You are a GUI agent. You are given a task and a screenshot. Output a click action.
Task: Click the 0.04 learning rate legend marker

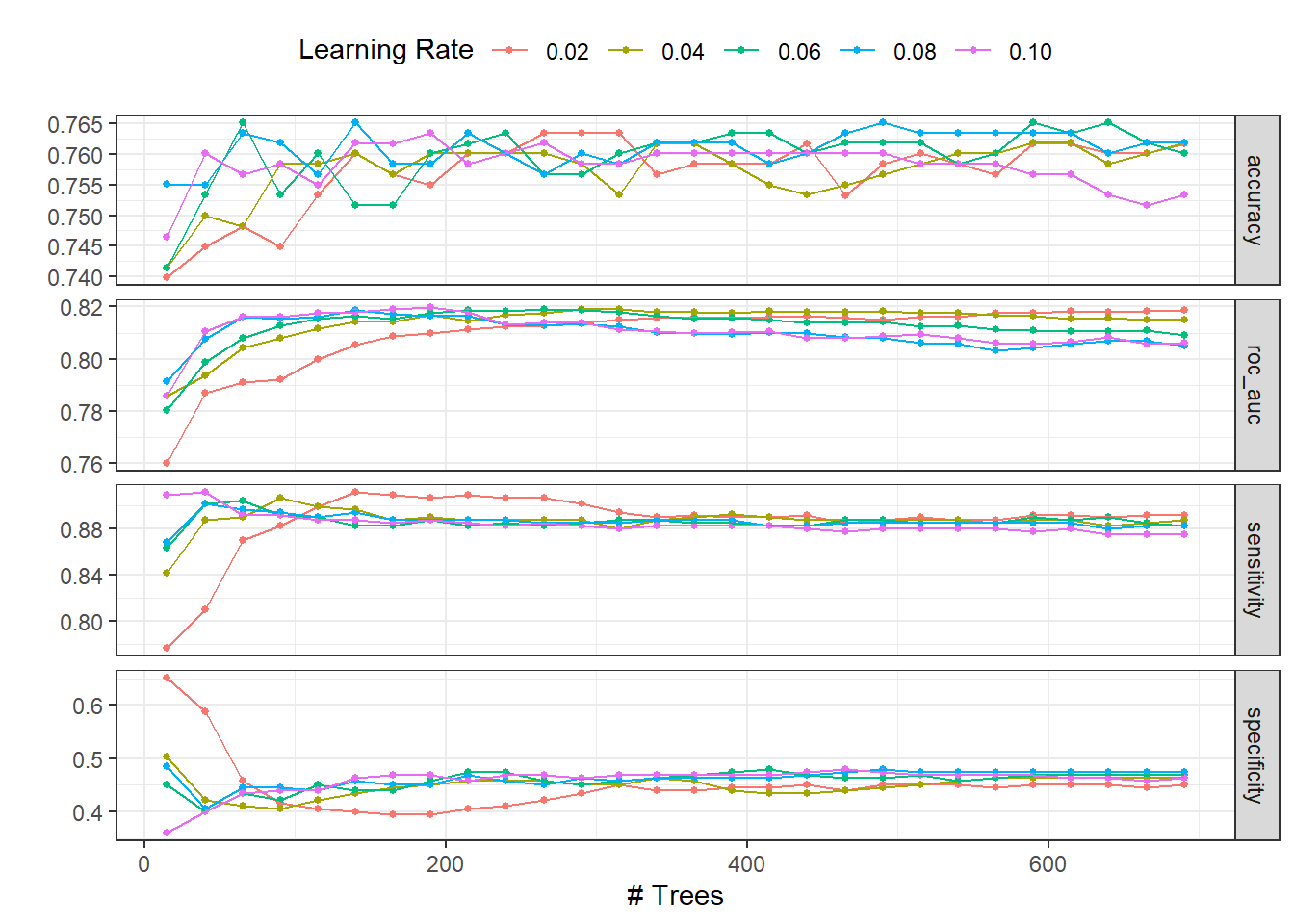(625, 50)
